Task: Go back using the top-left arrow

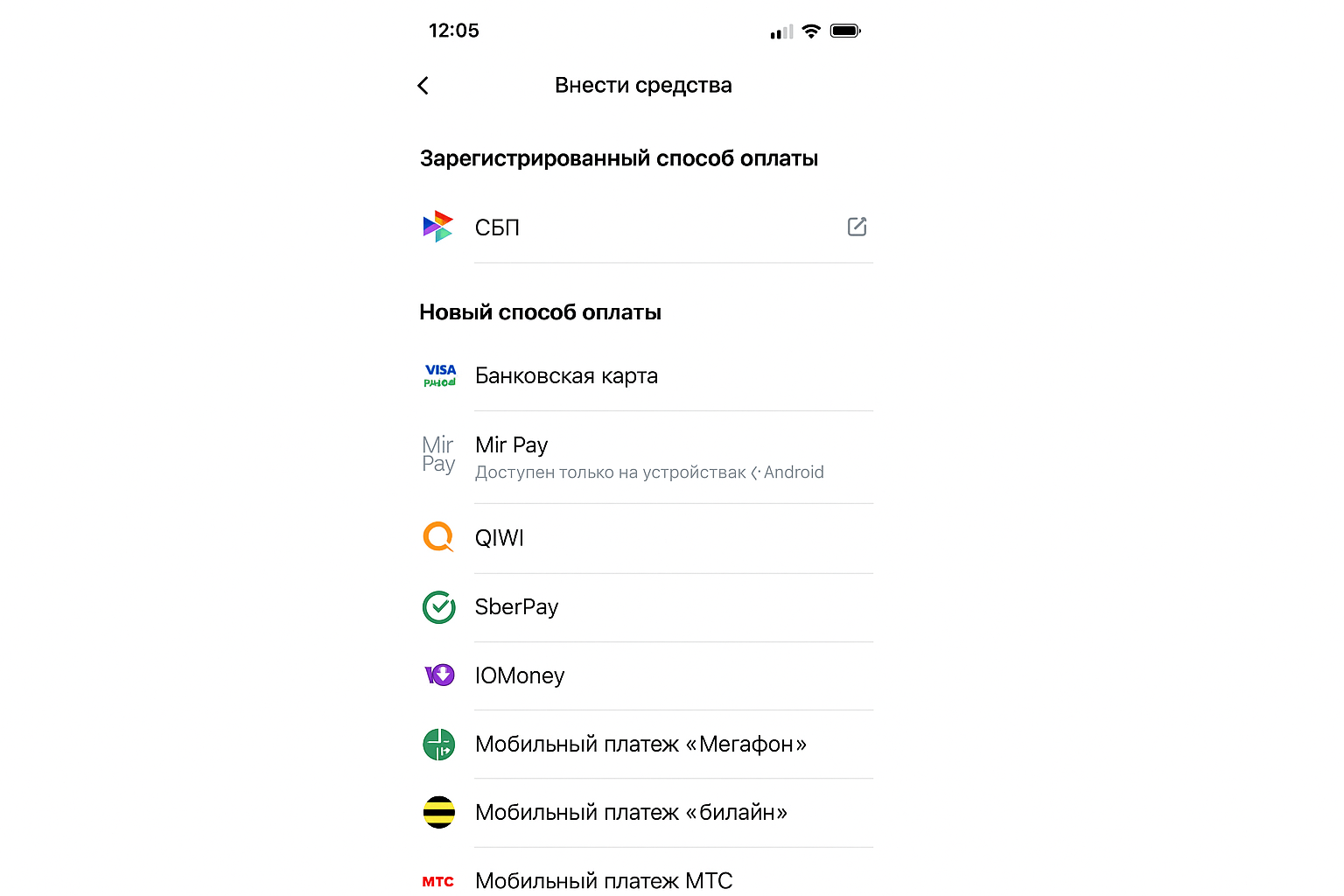Action: pos(423,86)
